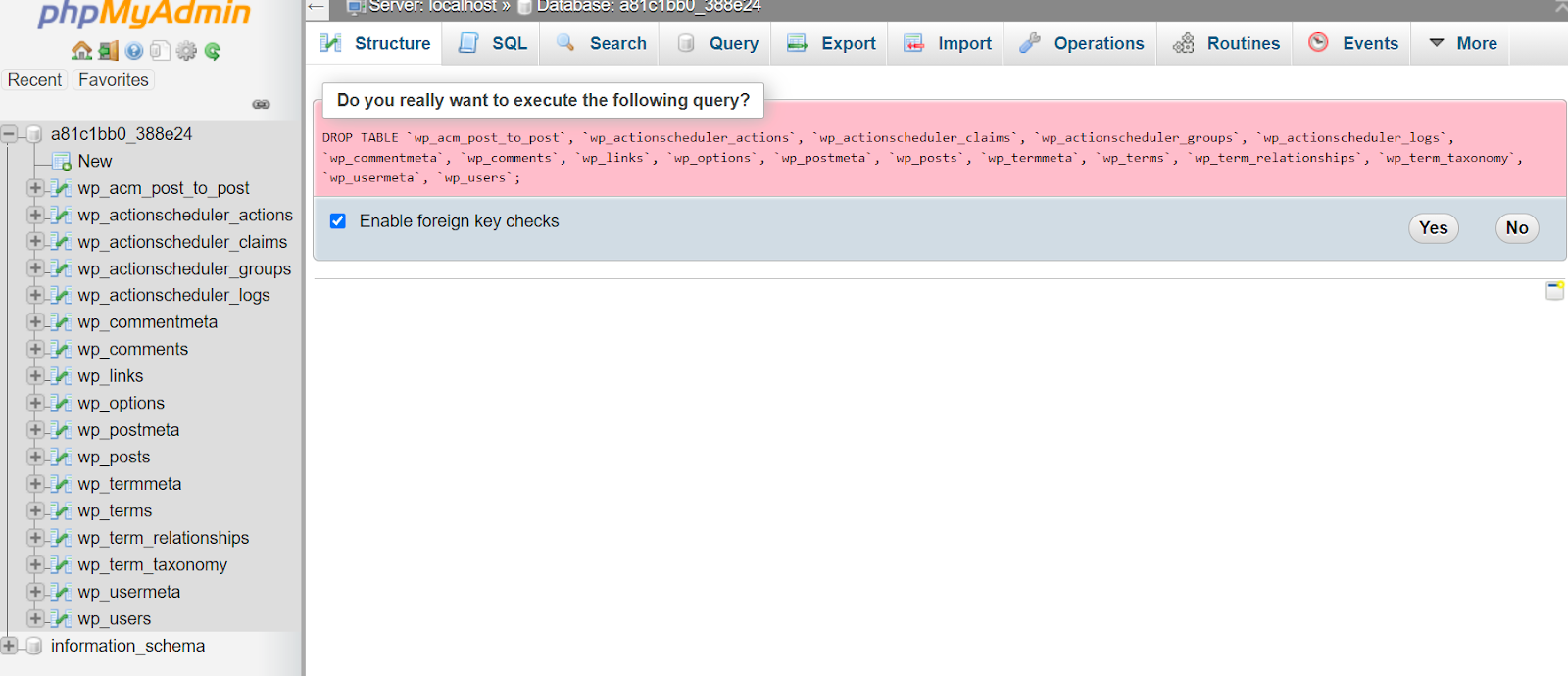Open MySQL documentation page icon

pos(160,51)
